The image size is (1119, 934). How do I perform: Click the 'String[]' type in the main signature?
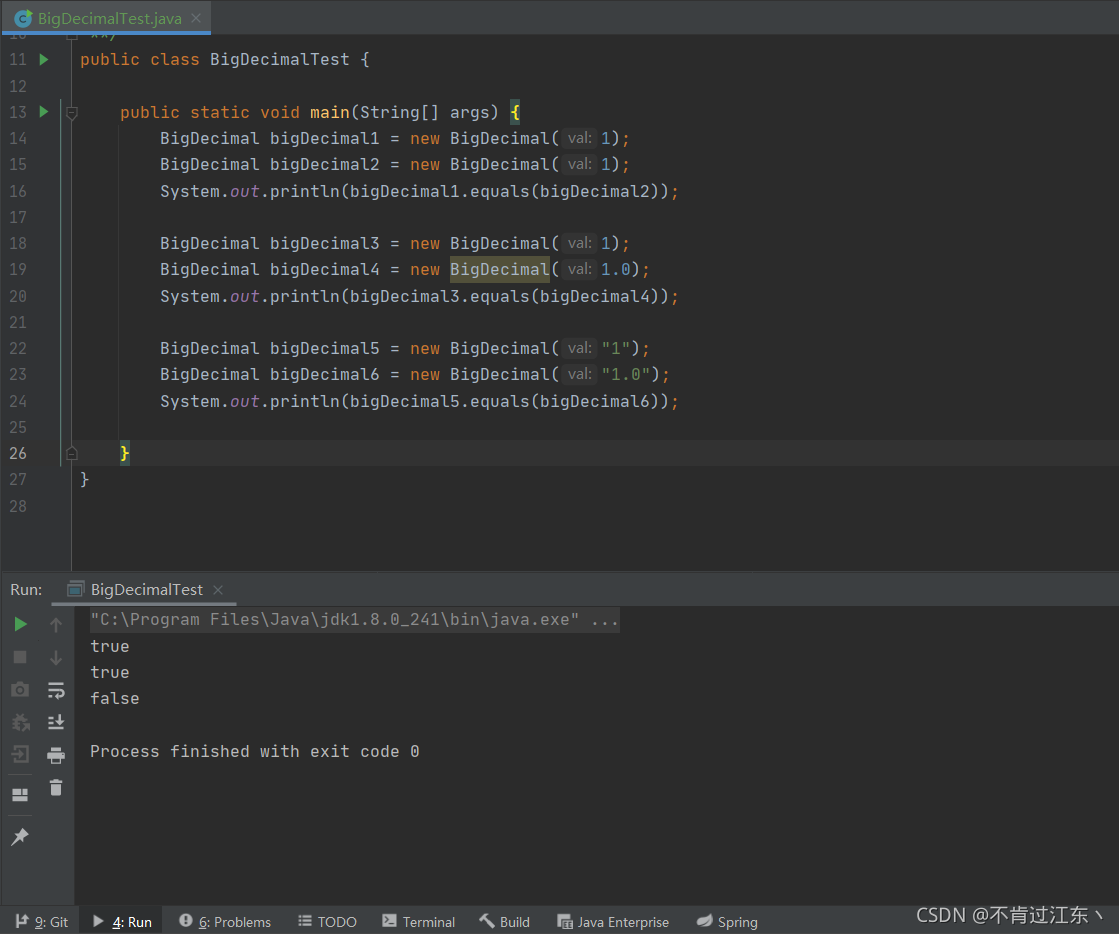[399, 112]
